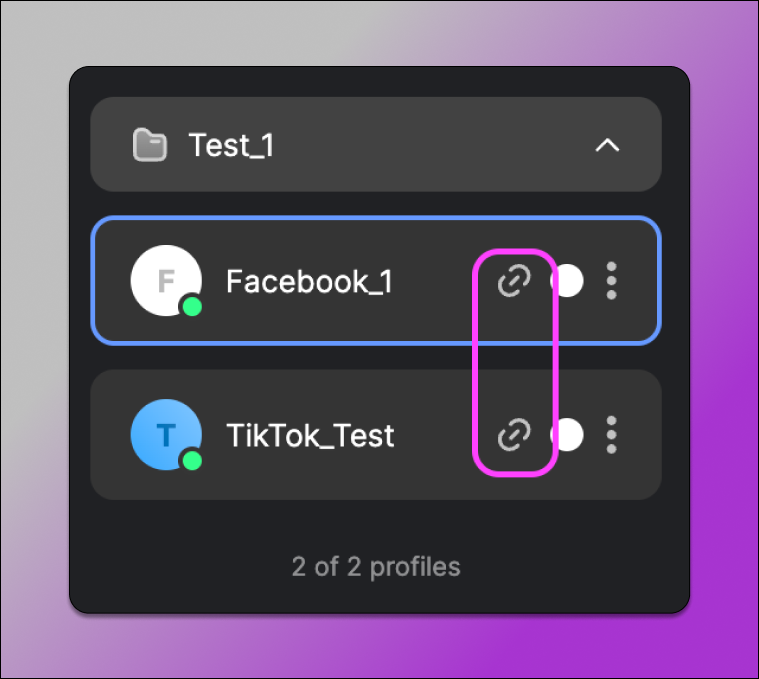Click the Test_1 folder header bar
The width and height of the screenshot is (759, 679).
coord(420,145)
